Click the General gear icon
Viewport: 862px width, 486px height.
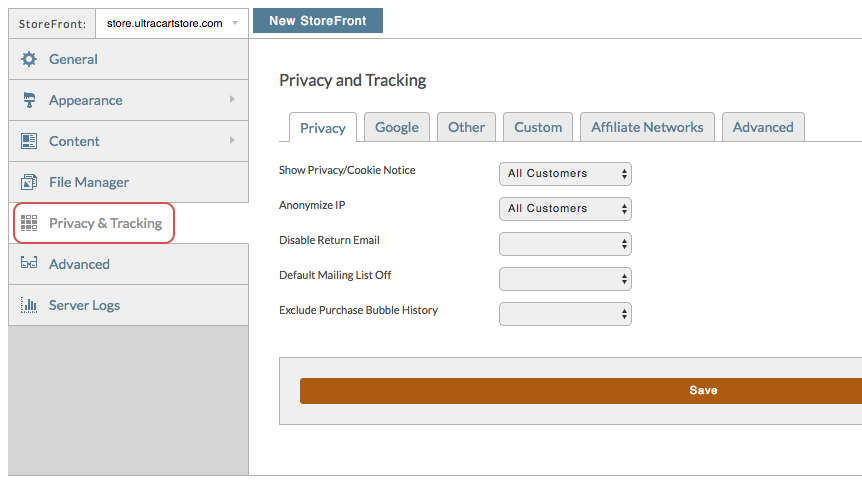(29, 59)
